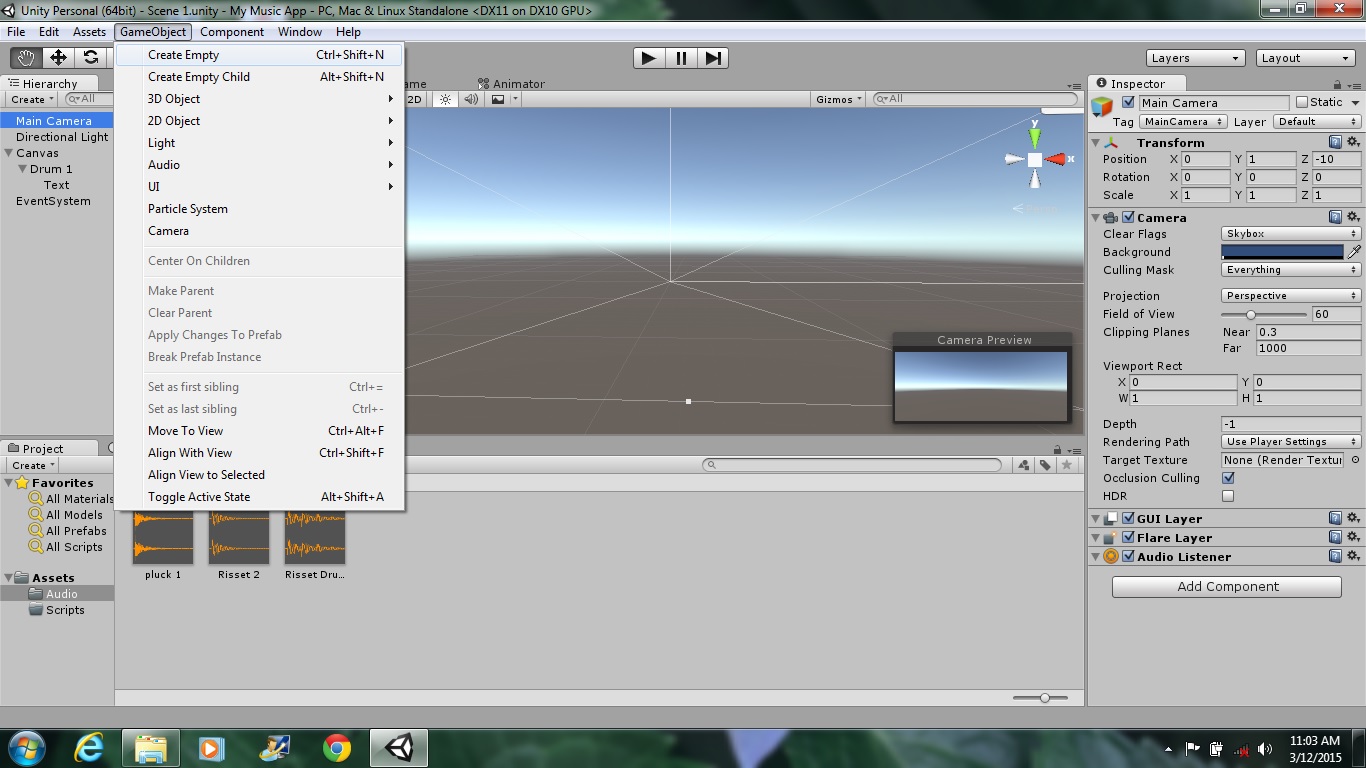Screen dimensions: 1366x768
Task: Open the Gizmos dropdown
Action: tap(838, 99)
